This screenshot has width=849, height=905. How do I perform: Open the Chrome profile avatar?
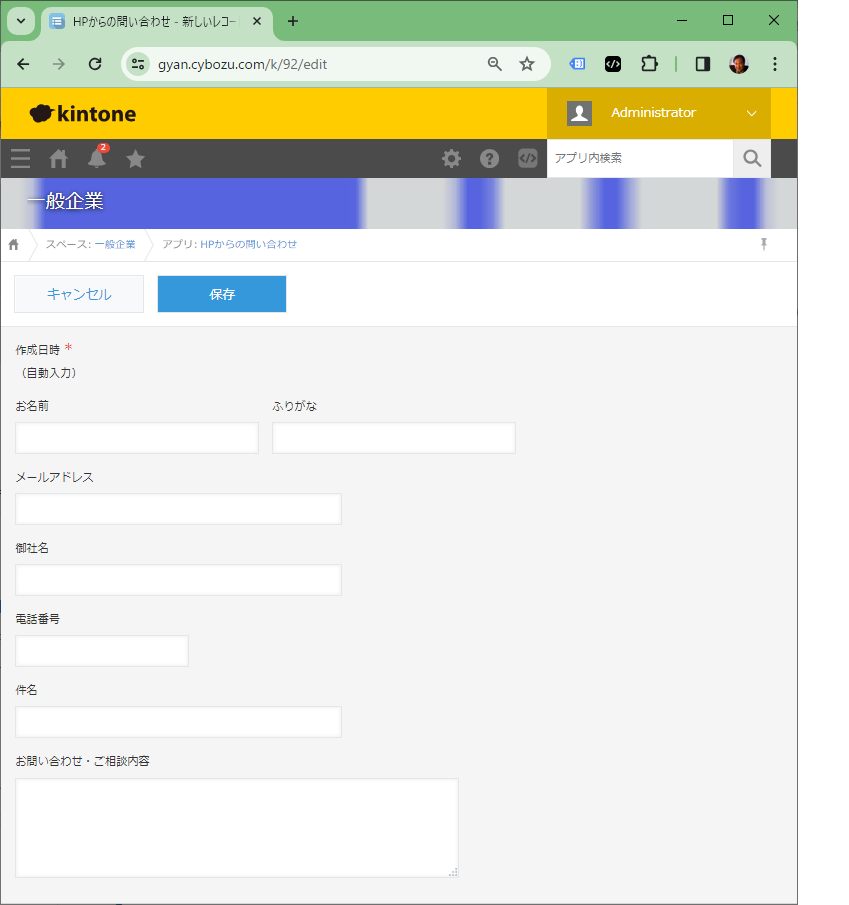coord(739,64)
